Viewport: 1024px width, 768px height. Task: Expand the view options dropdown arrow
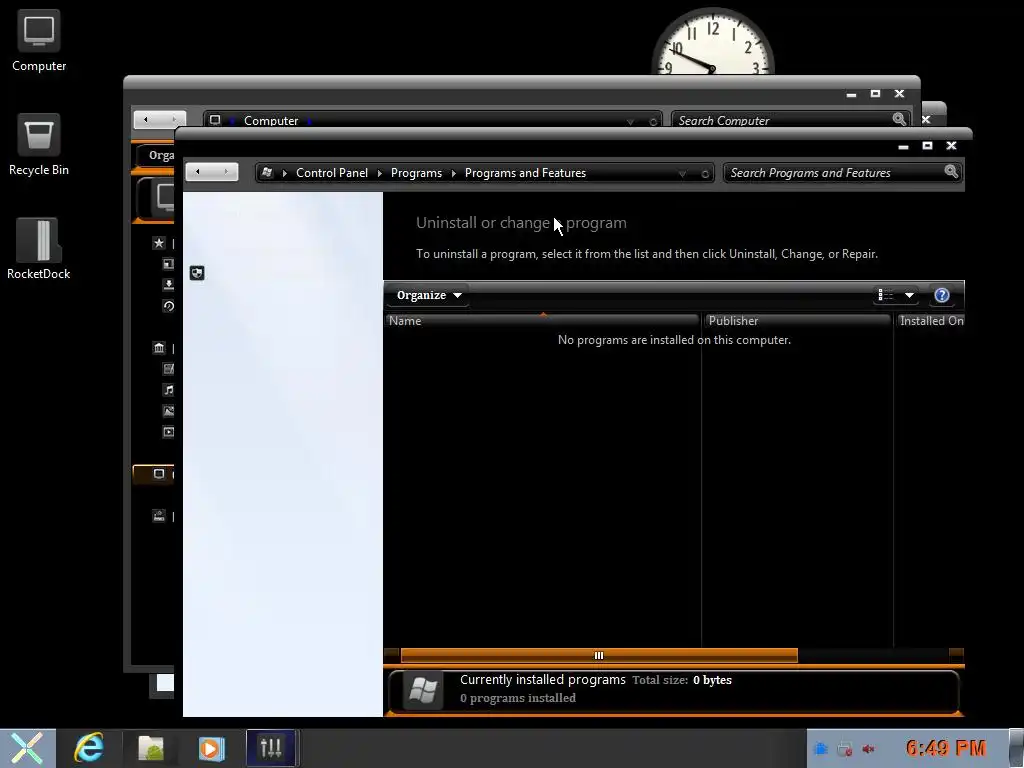(909, 295)
